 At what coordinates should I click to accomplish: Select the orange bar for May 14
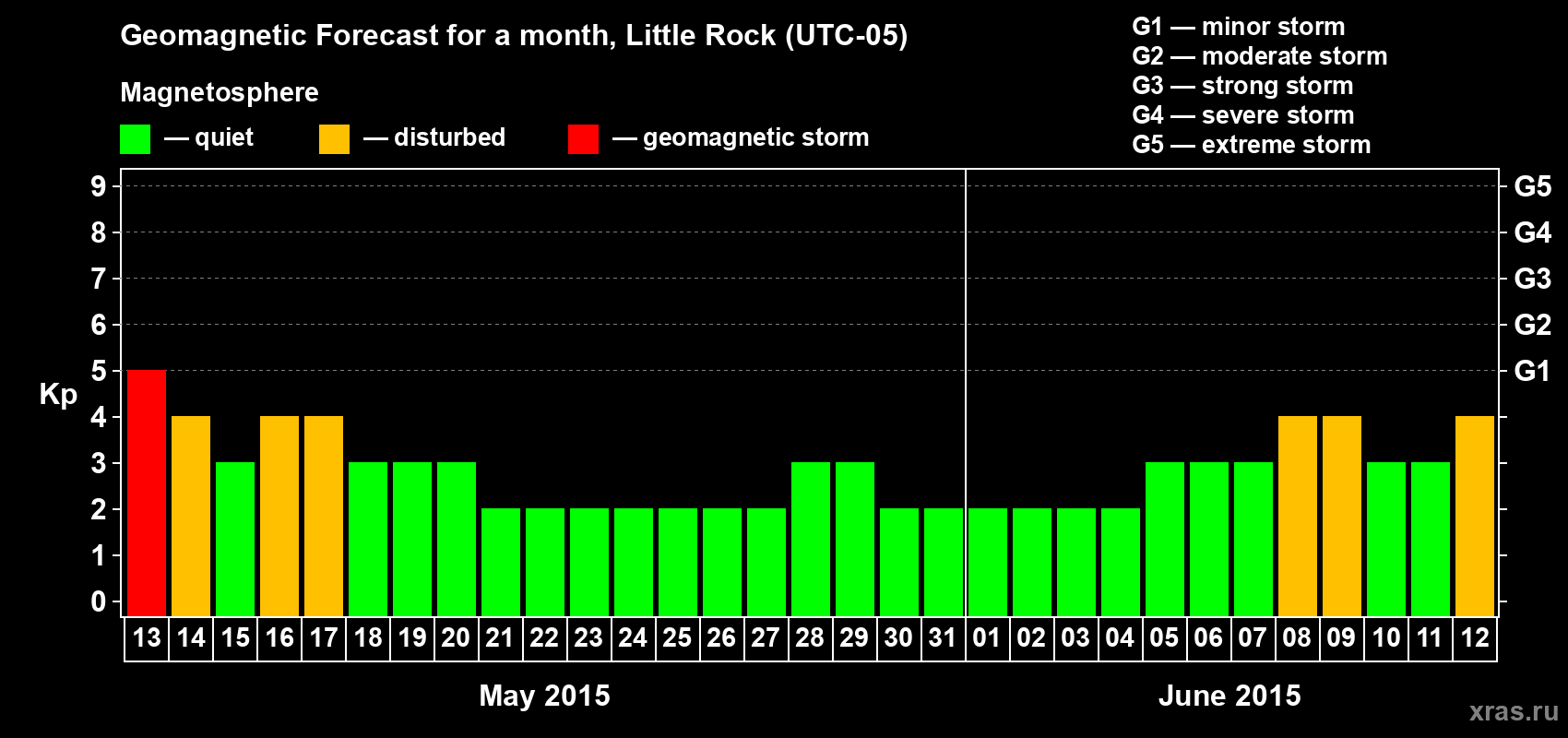tap(191, 517)
